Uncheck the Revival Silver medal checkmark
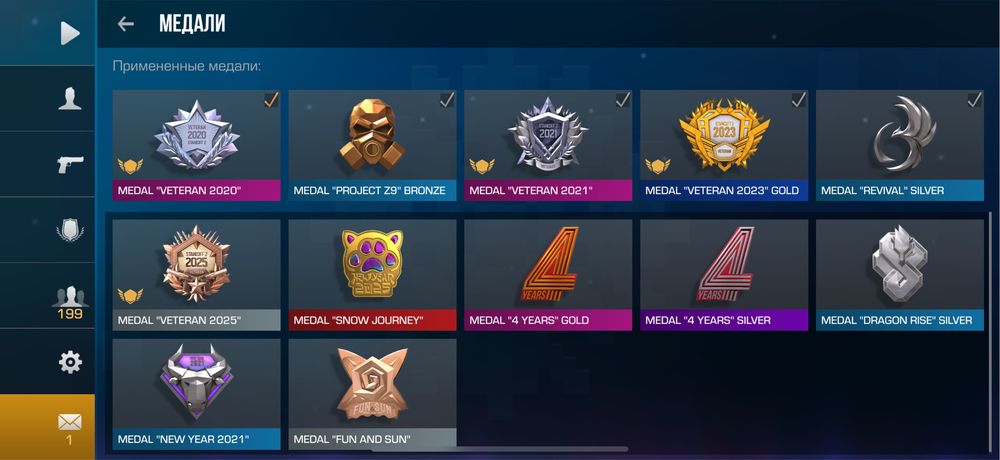This screenshot has height=460, width=1000. click(x=974, y=100)
